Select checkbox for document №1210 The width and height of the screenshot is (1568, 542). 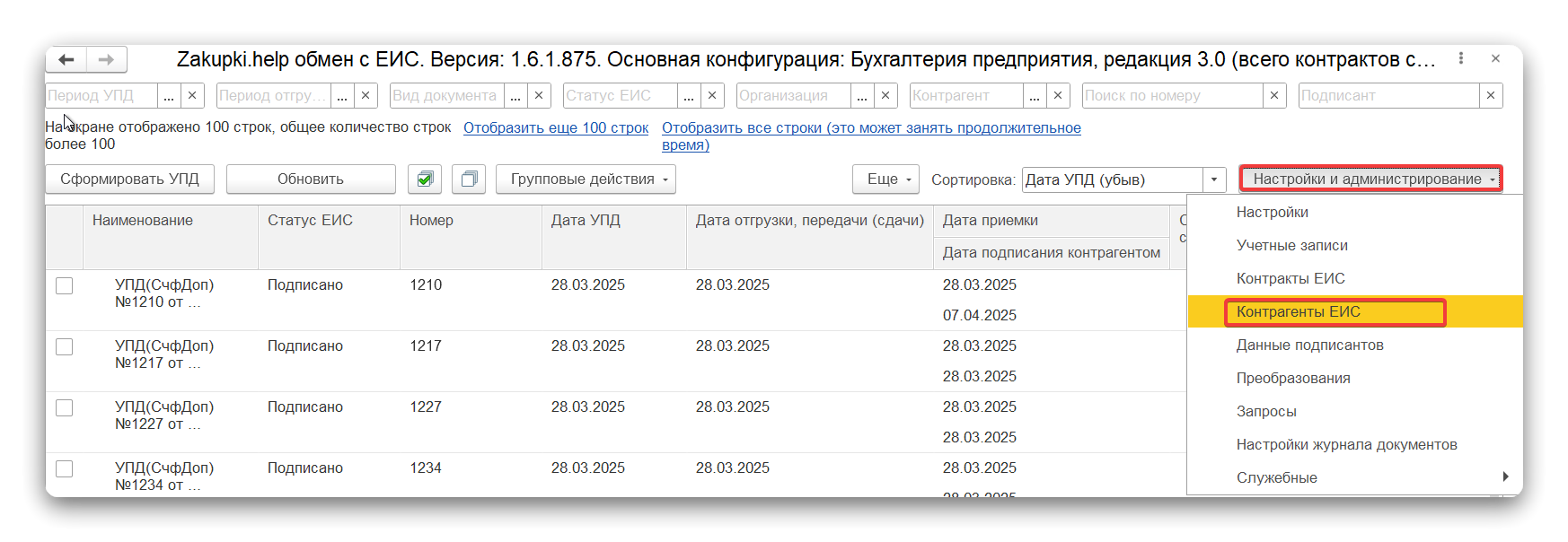65,285
